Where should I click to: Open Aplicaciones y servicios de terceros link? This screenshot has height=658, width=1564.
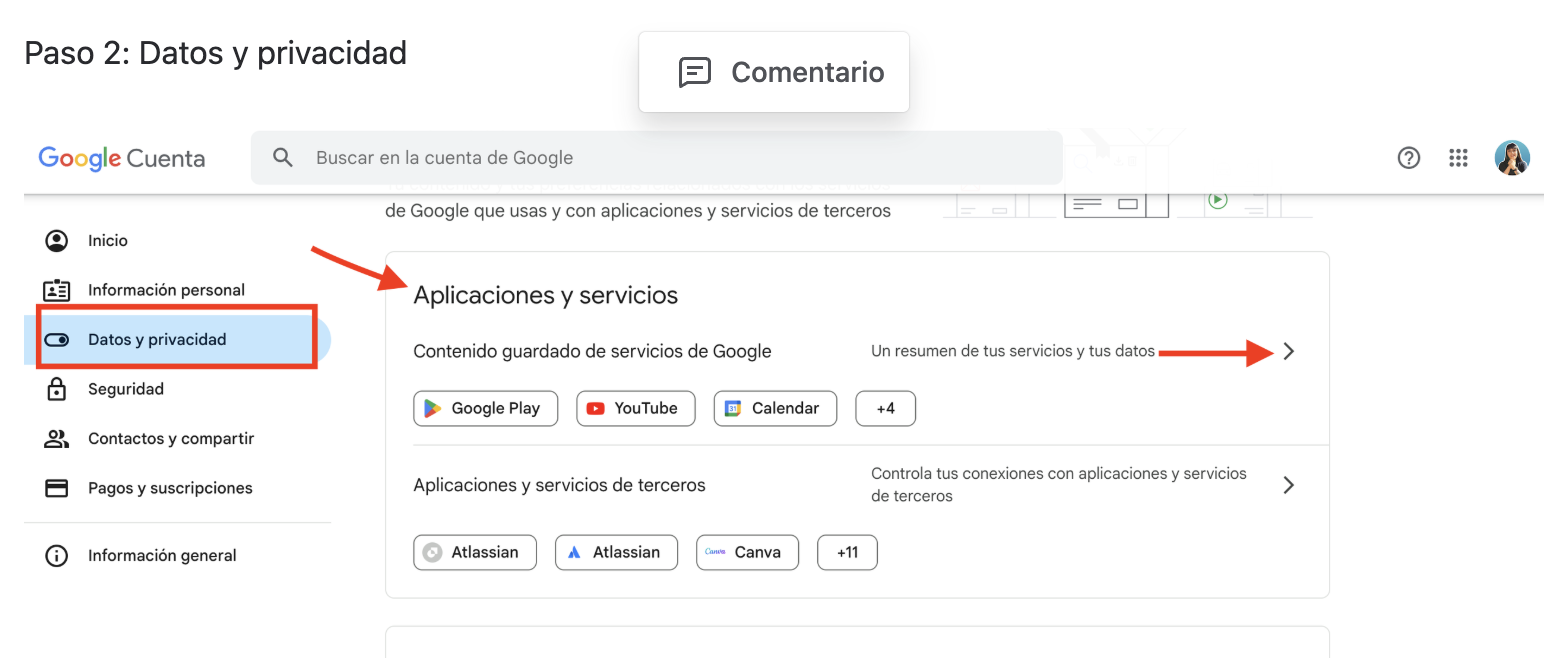(559, 485)
